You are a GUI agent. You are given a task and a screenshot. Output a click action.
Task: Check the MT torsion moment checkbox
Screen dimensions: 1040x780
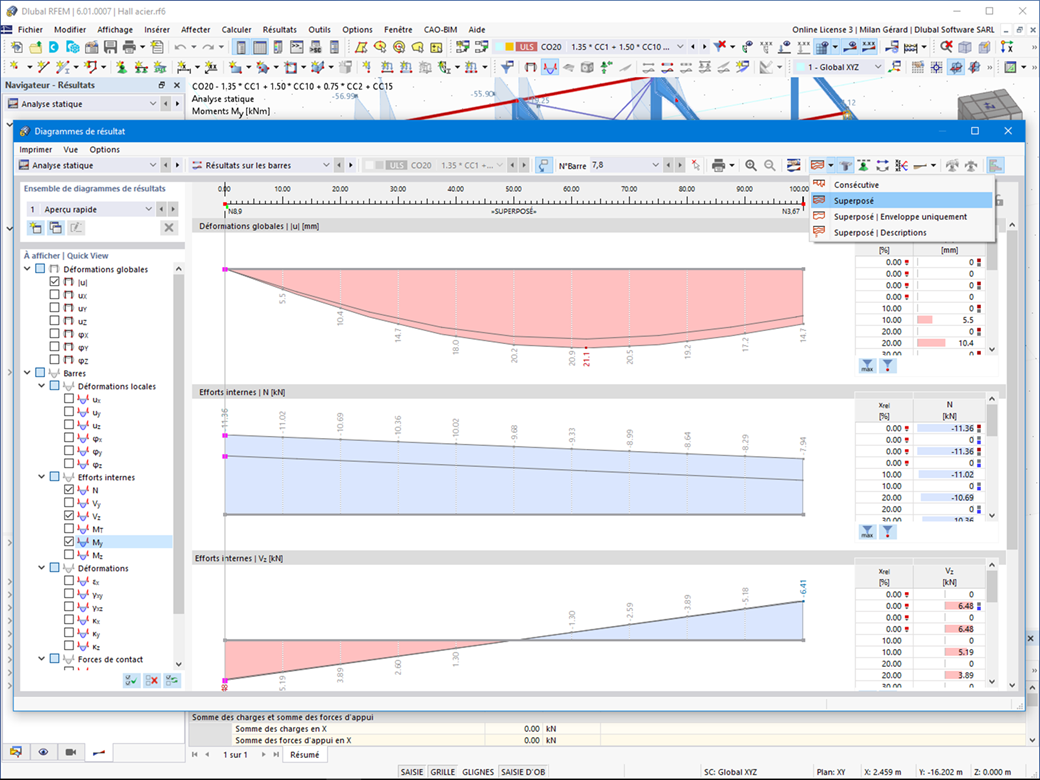pos(69,529)
